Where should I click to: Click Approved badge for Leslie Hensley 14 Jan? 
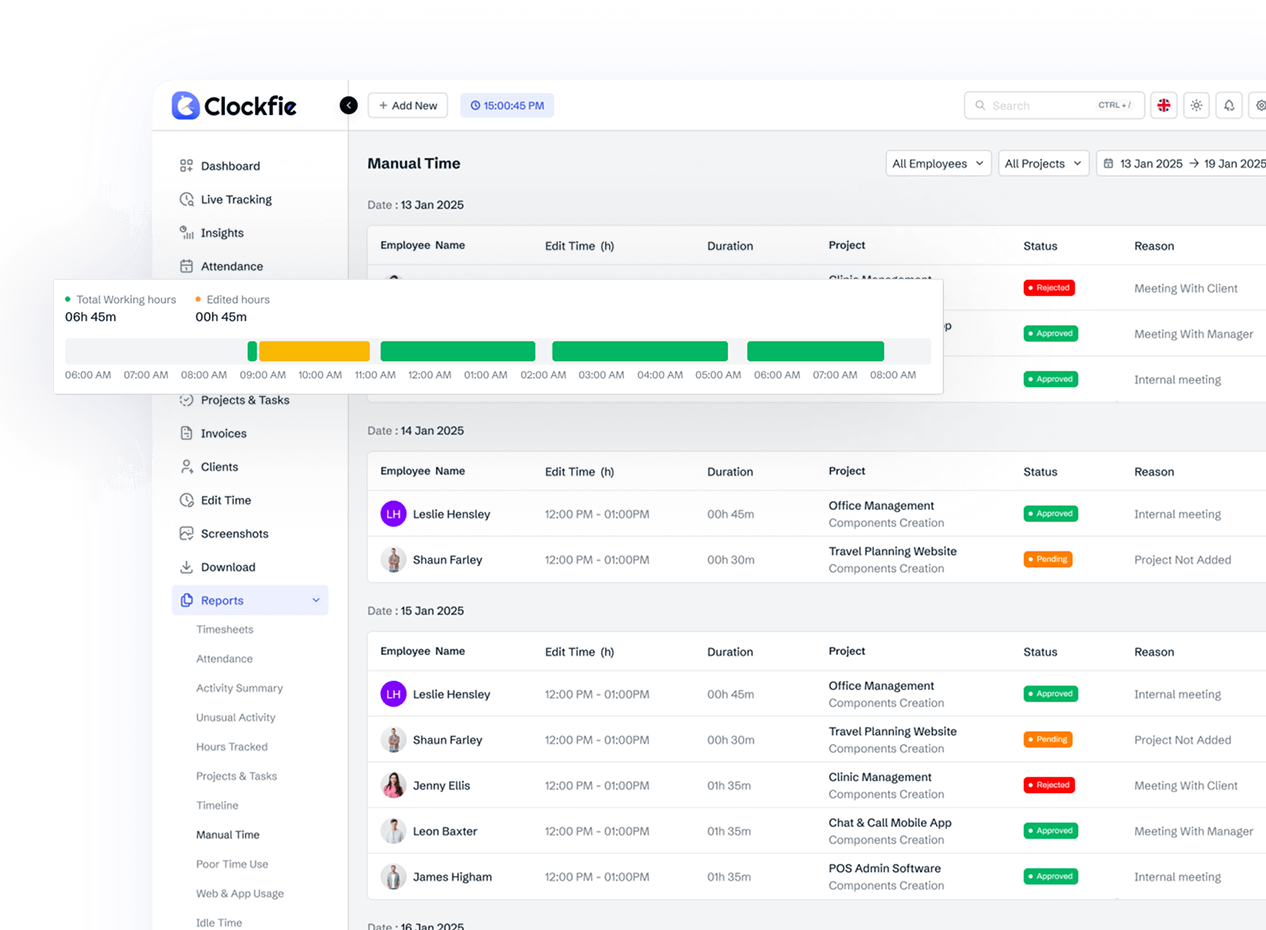click(x=1050, y=513)
